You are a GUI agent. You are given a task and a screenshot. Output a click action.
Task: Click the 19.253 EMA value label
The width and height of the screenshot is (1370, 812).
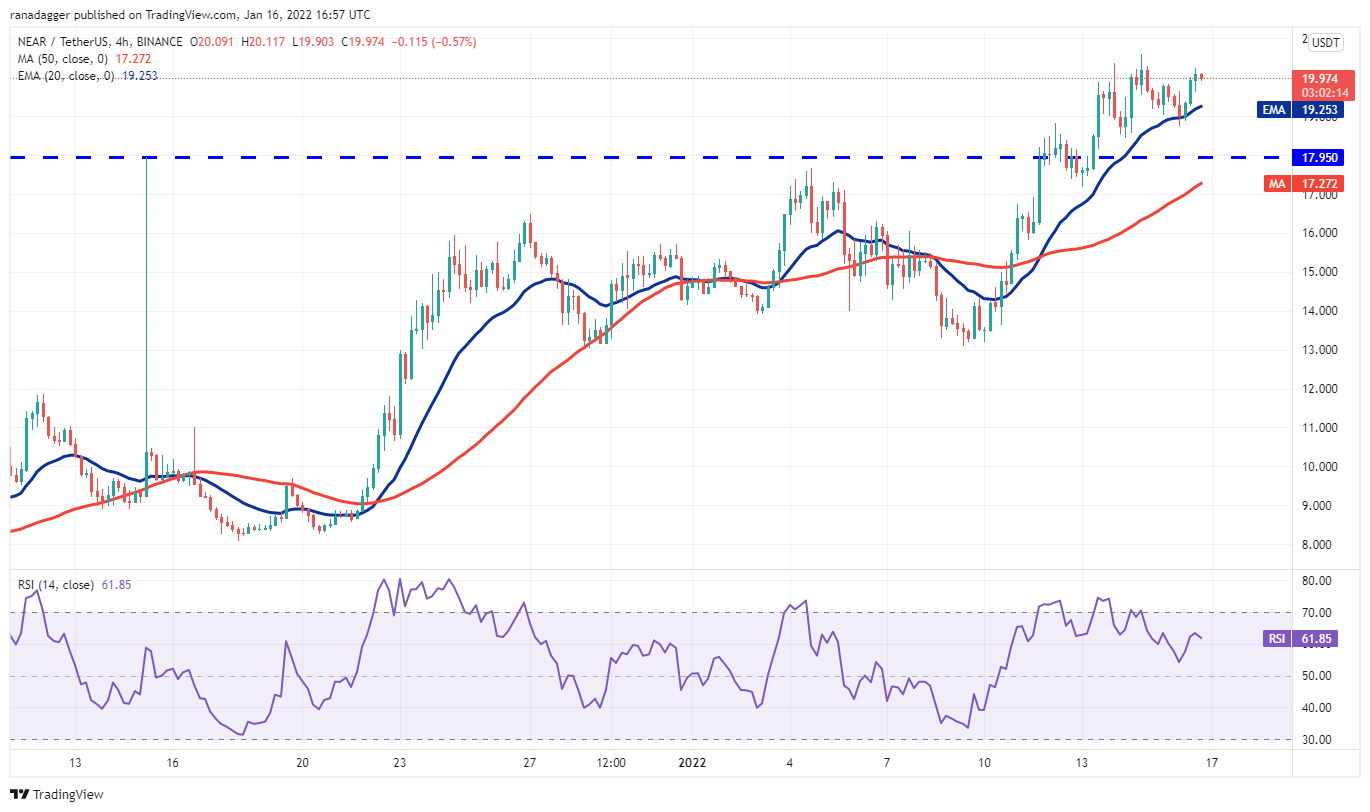click(x=1324, y=111)
